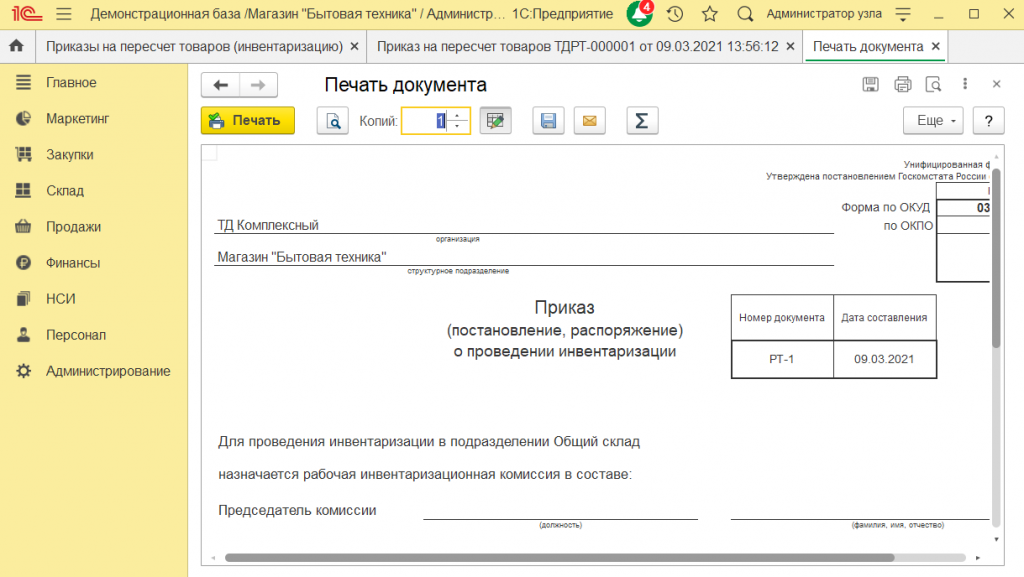Screen dimensions: 1024x577
Task: Click the yellow Печать button
Action: point(248,121)
